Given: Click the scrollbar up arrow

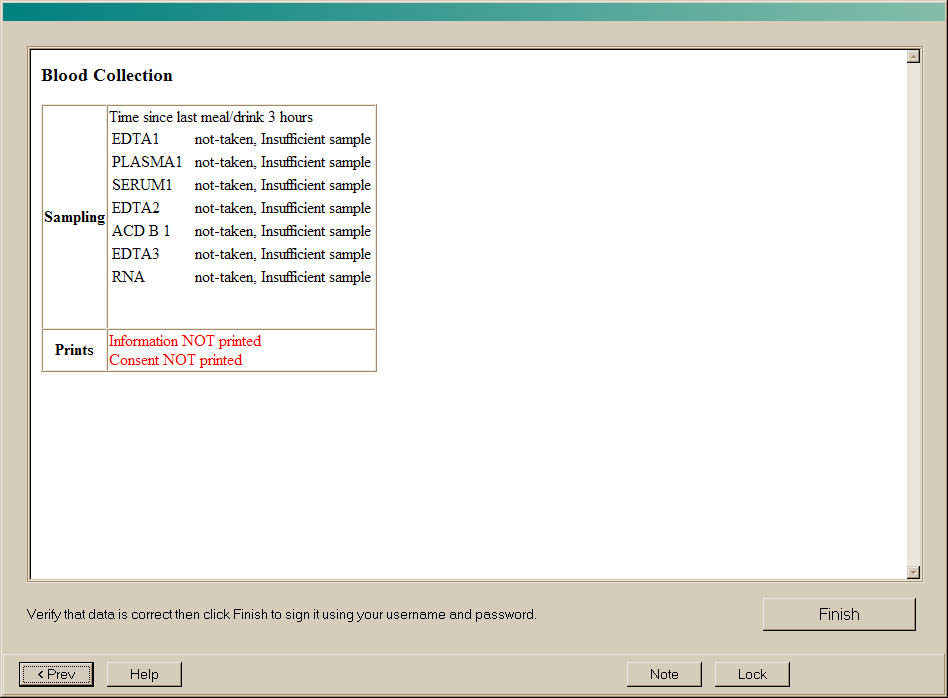Looking at the screenshot, I should pos(913,56).
